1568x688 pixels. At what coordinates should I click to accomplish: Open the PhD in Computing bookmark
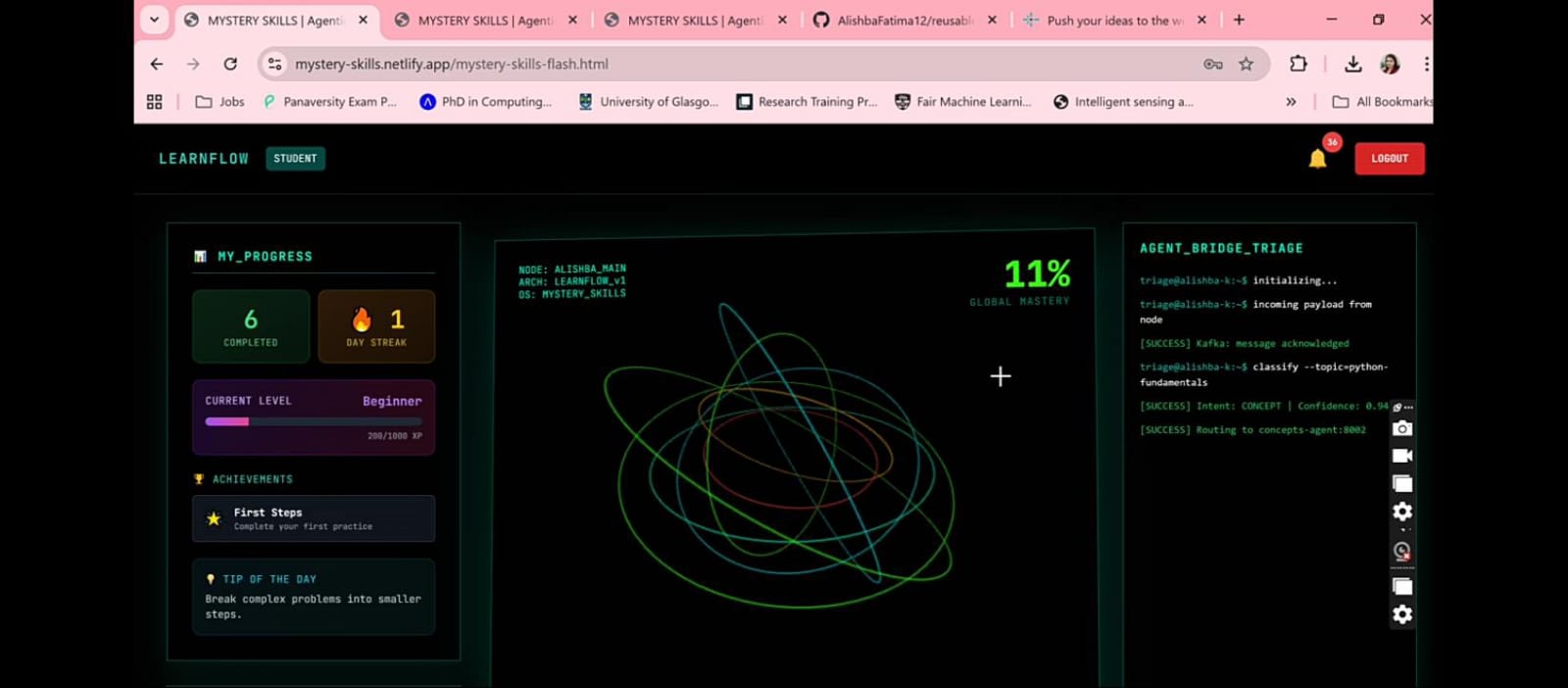pyautogui.click(x=485, y=102)
